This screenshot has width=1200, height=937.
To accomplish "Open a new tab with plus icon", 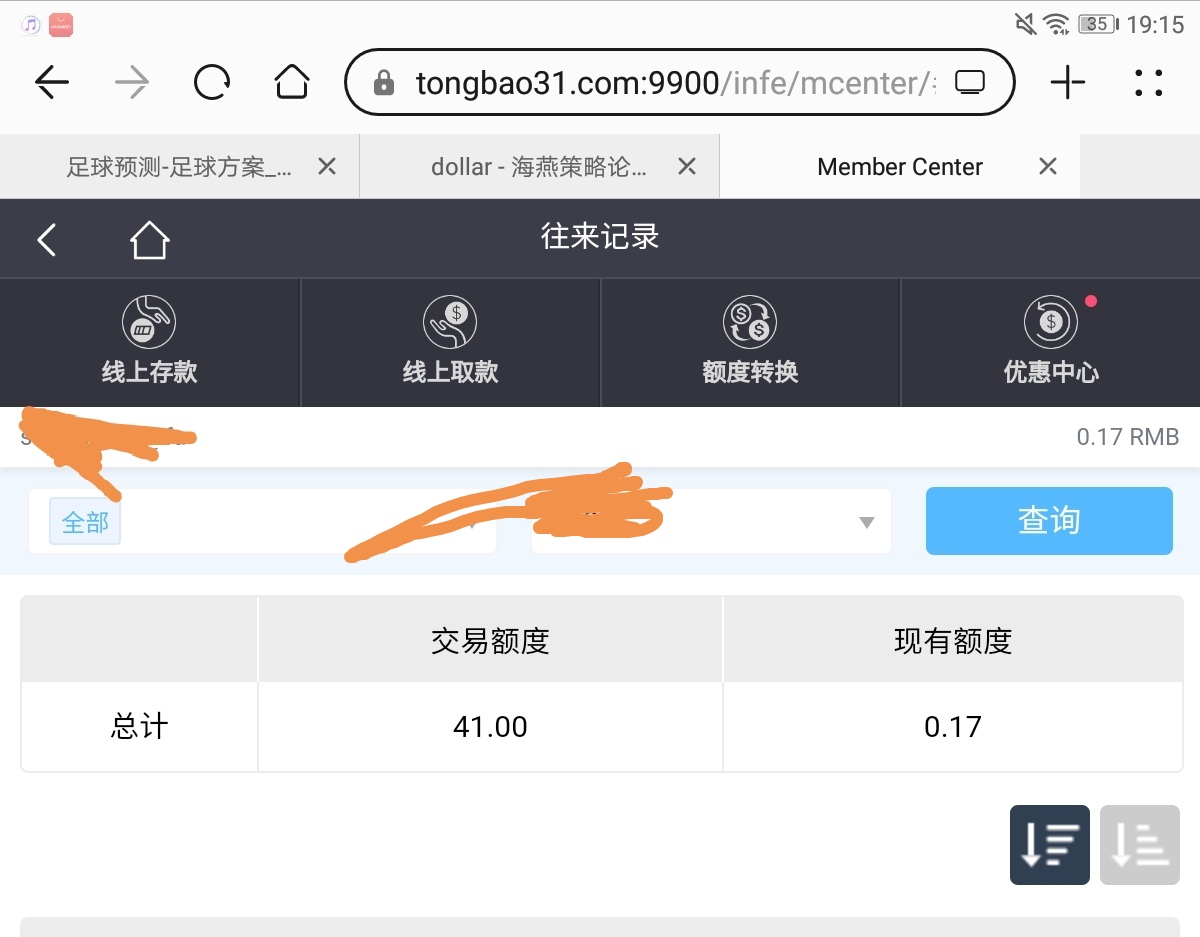I will tap(1067, 83).
